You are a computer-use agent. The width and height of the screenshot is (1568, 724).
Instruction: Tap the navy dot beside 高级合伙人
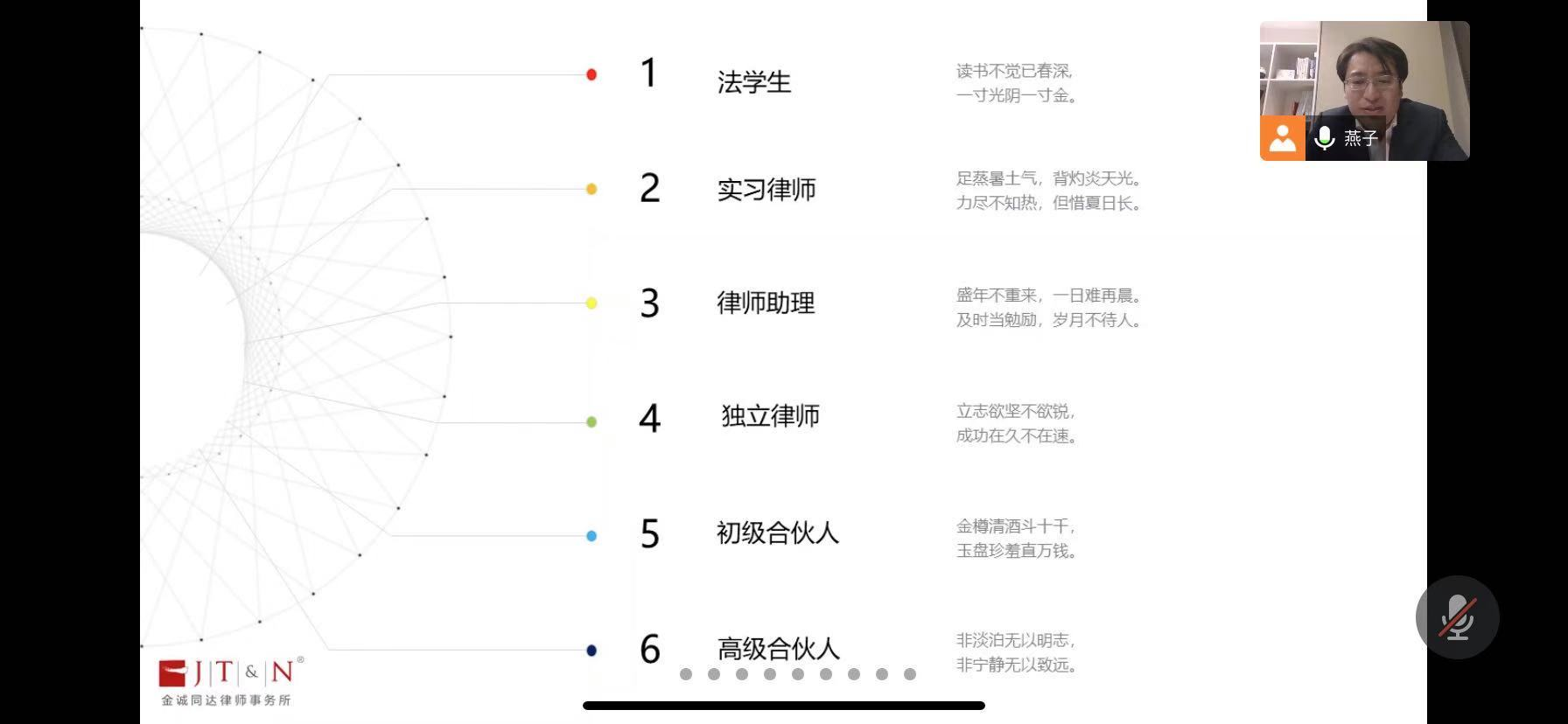point(591,651)
